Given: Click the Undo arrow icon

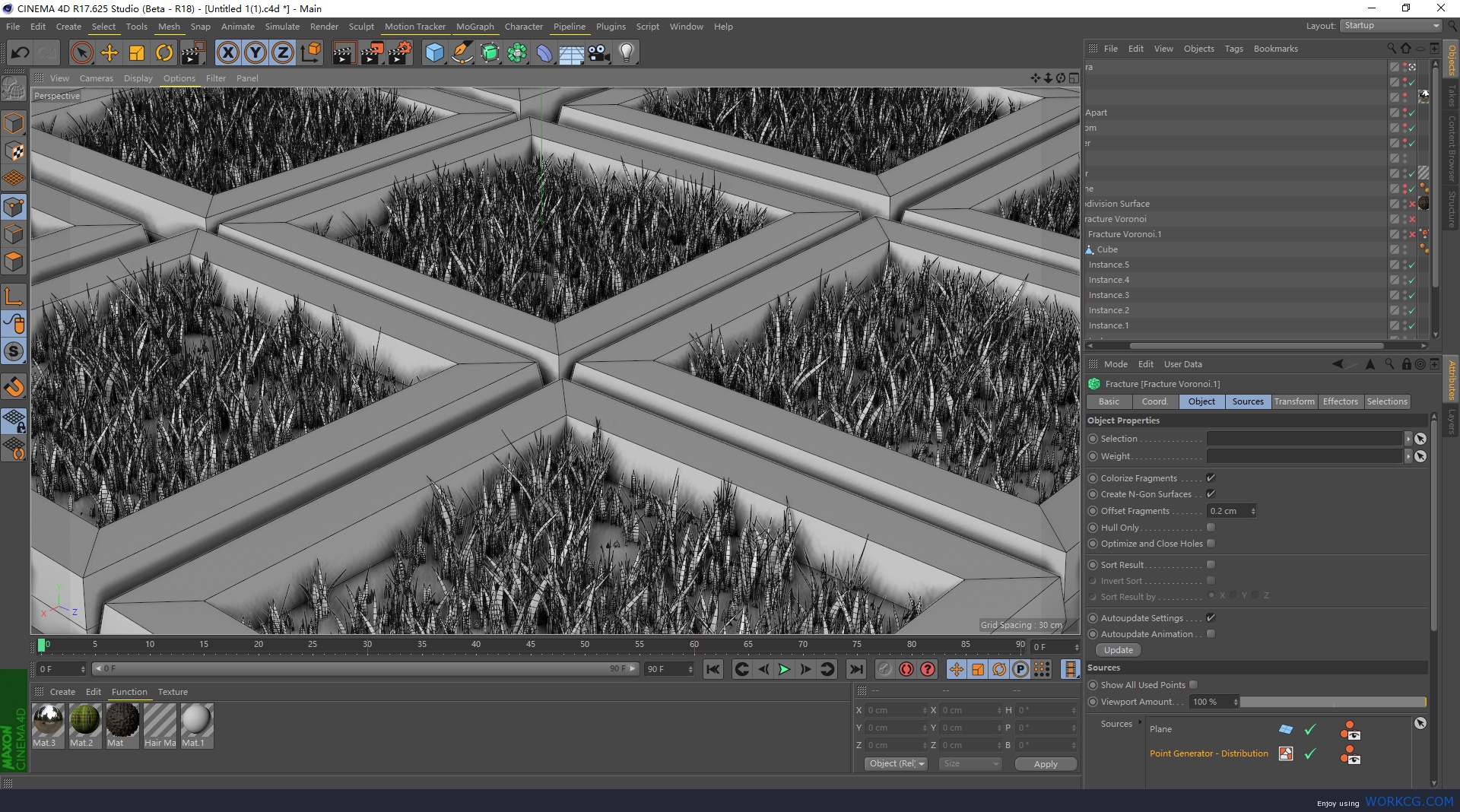Looking at the screenshot, I should 21,52.
